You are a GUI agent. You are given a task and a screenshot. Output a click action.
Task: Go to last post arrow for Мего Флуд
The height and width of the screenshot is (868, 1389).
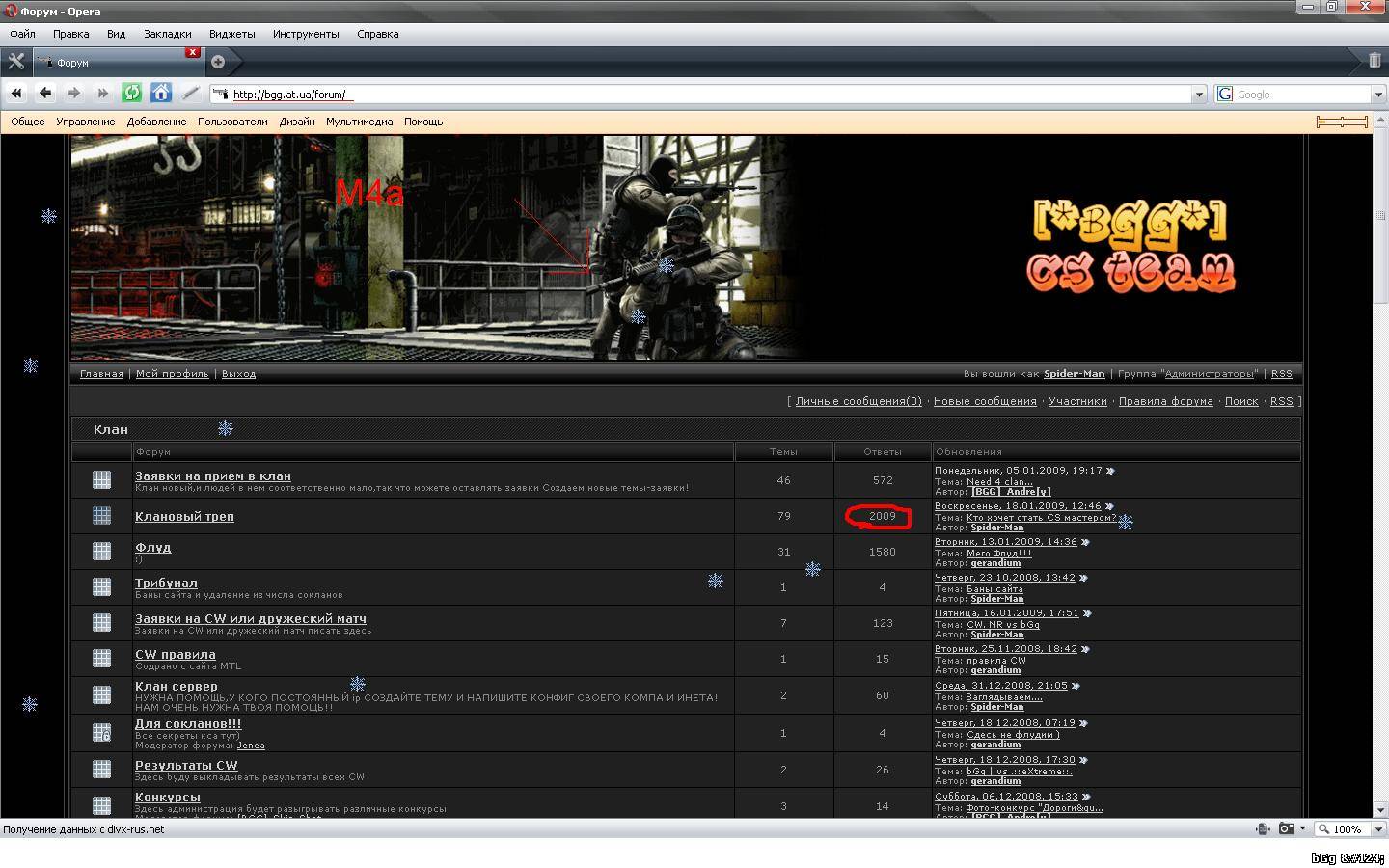[x=1085, y=542]
